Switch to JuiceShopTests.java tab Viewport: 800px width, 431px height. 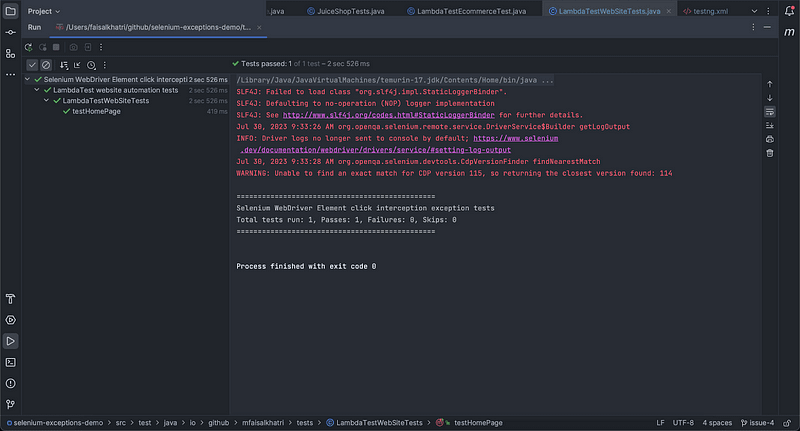[x=345, y=11]
